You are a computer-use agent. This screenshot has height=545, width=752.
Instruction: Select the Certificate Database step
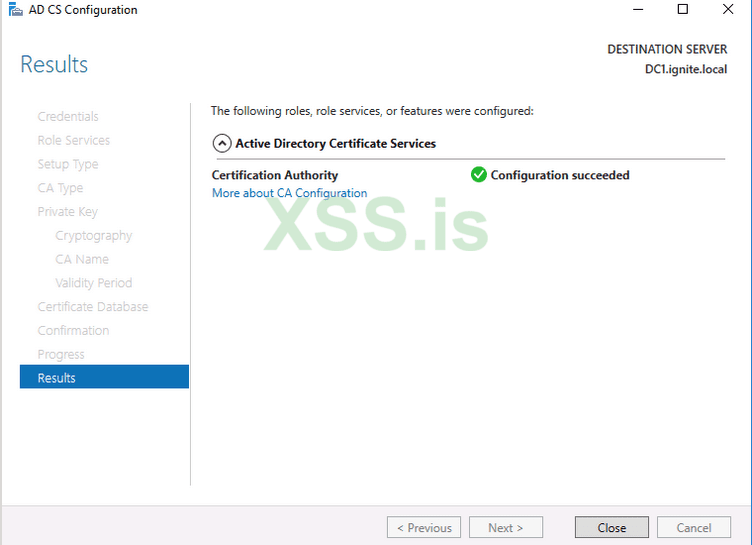93,307
